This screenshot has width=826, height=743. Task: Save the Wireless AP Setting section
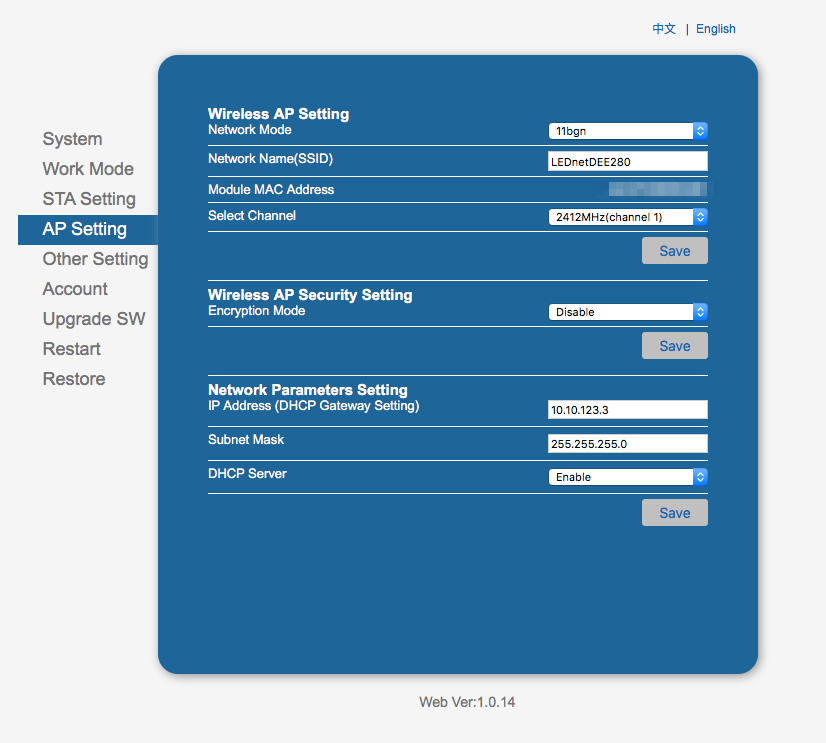675,251
